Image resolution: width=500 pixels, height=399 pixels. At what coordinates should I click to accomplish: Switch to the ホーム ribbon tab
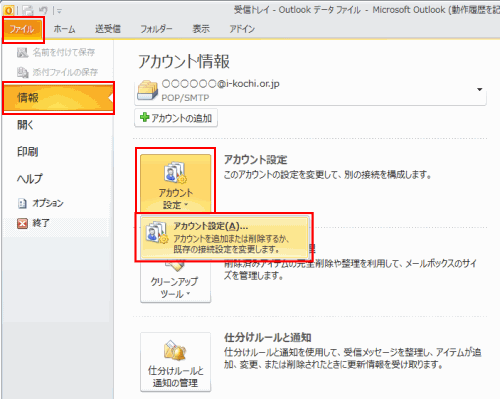pyautogui.click(x=64, y=29)
